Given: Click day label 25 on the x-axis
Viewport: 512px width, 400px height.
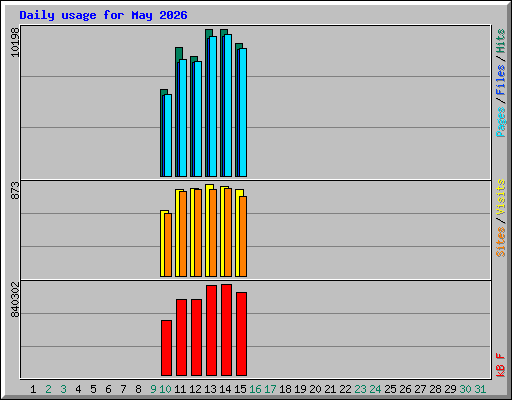Looking at the screenshot, I should 390,389.
